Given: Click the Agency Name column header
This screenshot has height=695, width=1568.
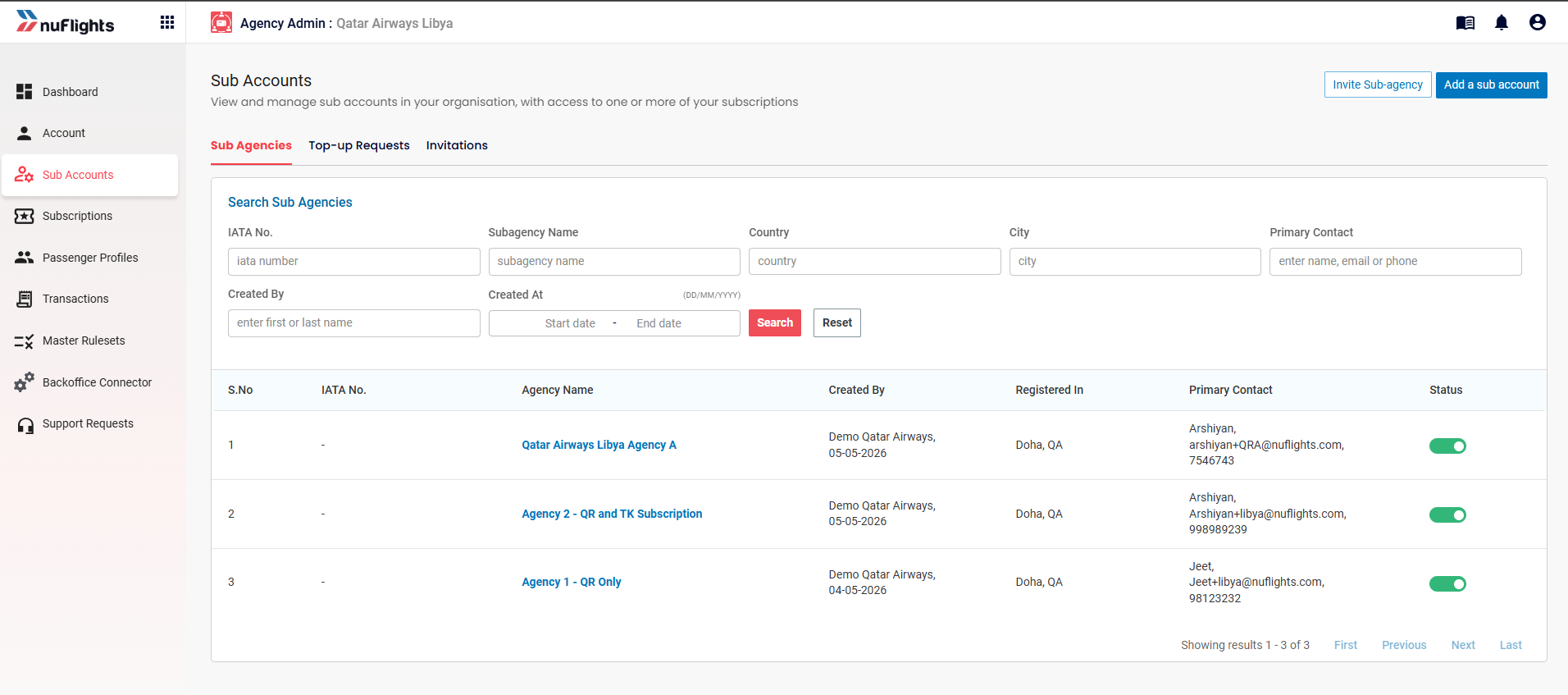Looking at the screenshot, I should [558, 390].
